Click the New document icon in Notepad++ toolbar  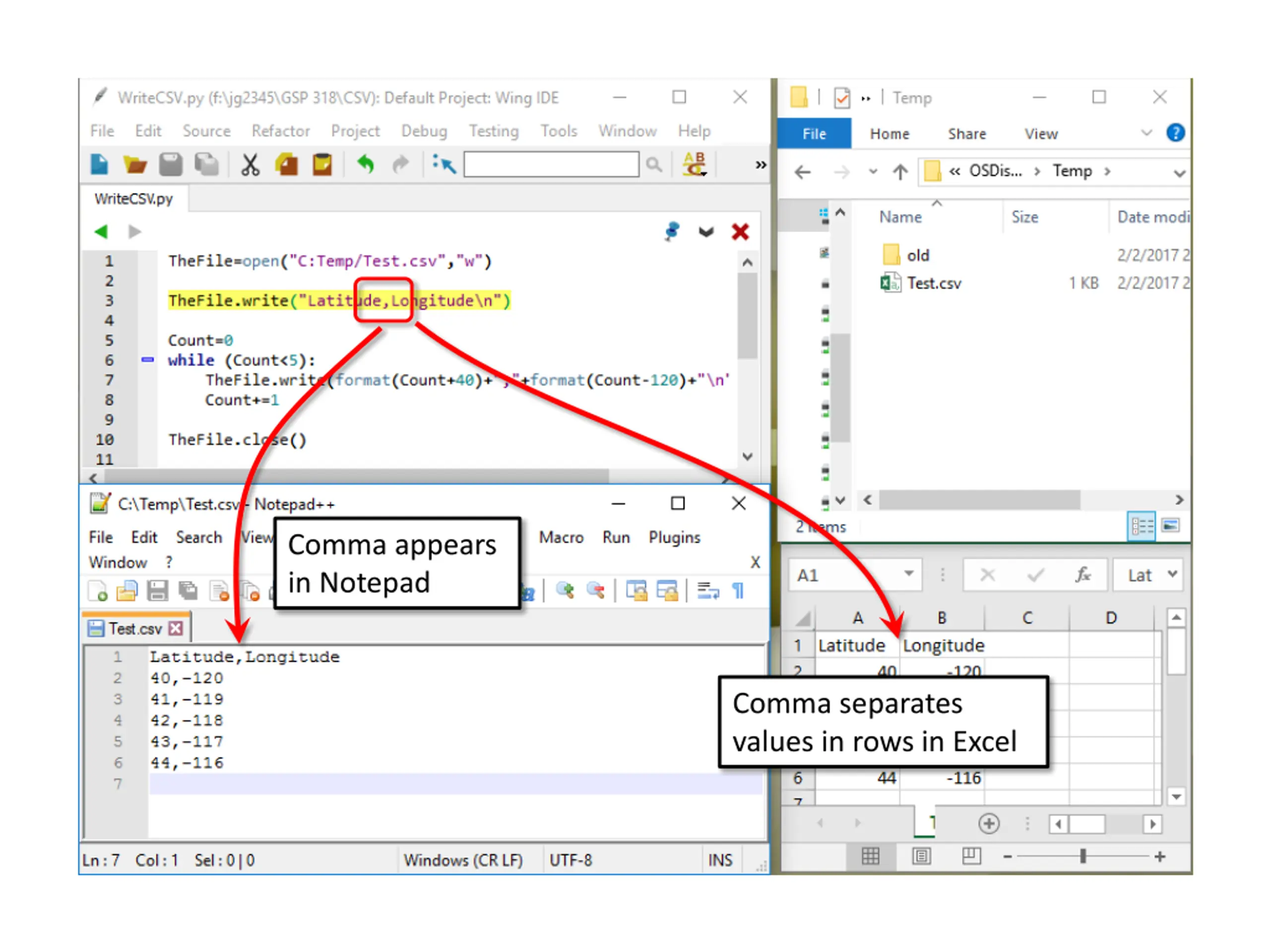pyautogui.click(x=98, y=591)
